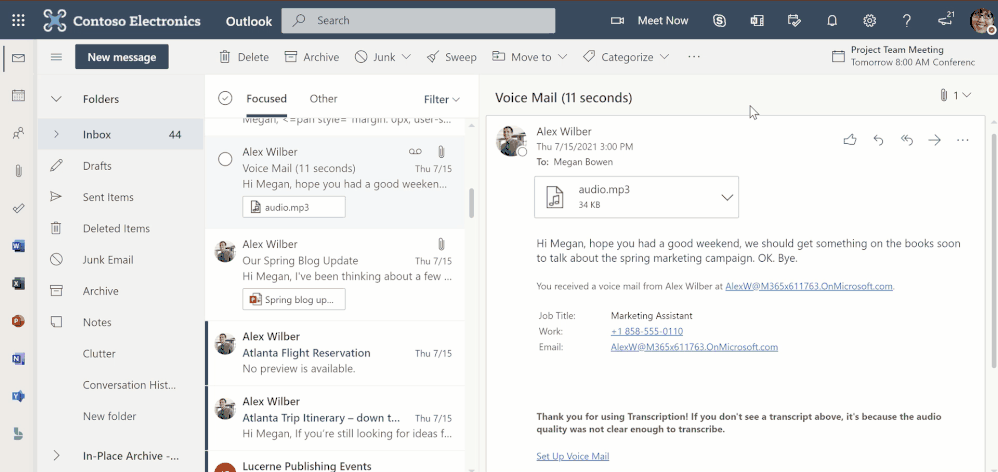Viewport: 998px width, 472px height.
Task: Open the notifications bell
Action: point(832,20)
